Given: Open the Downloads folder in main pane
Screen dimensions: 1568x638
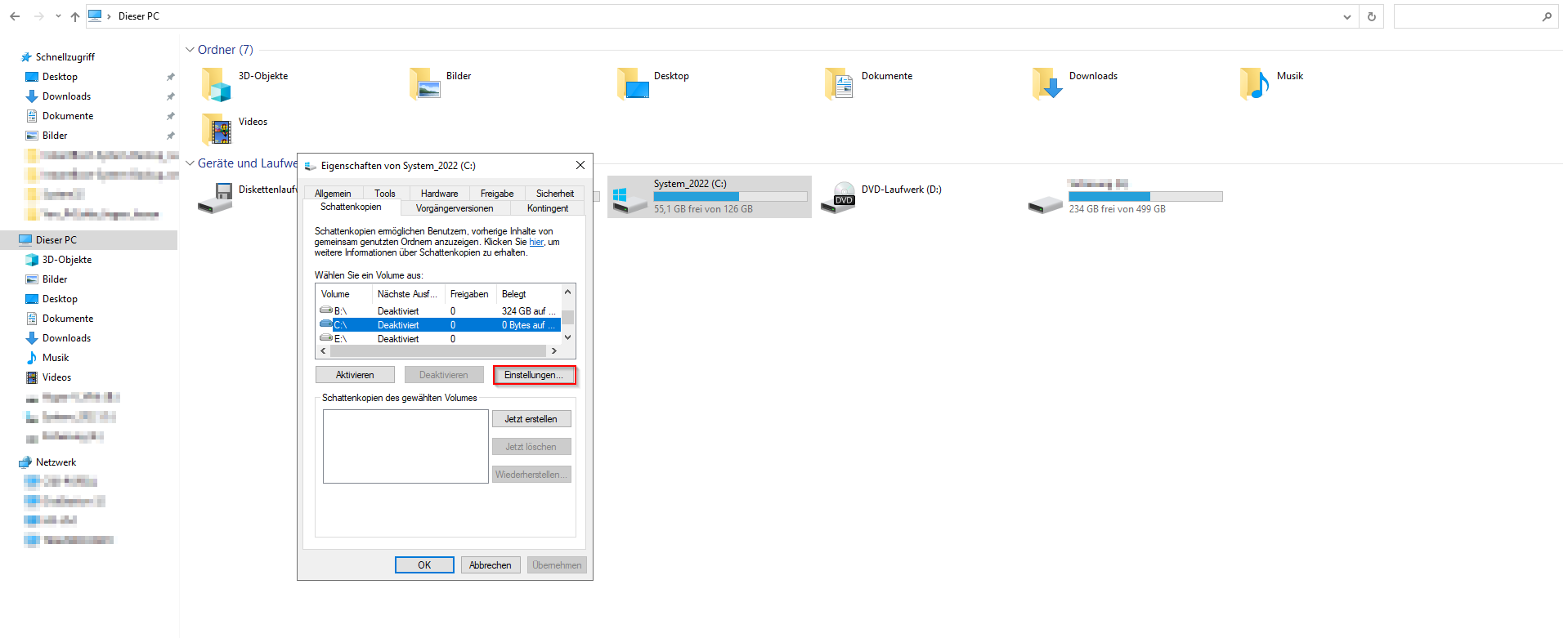Looking at the screenshot, I should [x=1047, y=84].
